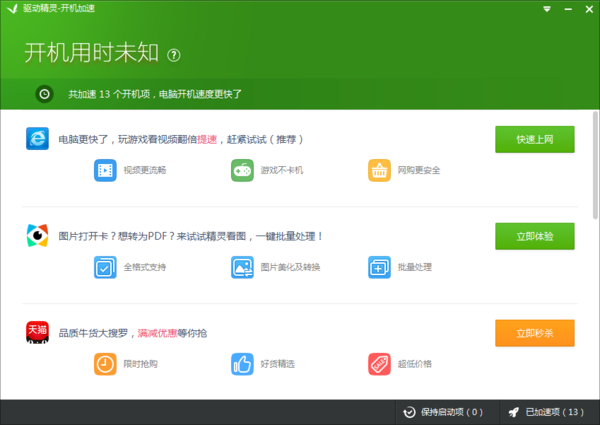The width and height of the screenshot is (600, 425).
Task: Click the 视频更流畅 video film icon
Action: coord(106,170)
